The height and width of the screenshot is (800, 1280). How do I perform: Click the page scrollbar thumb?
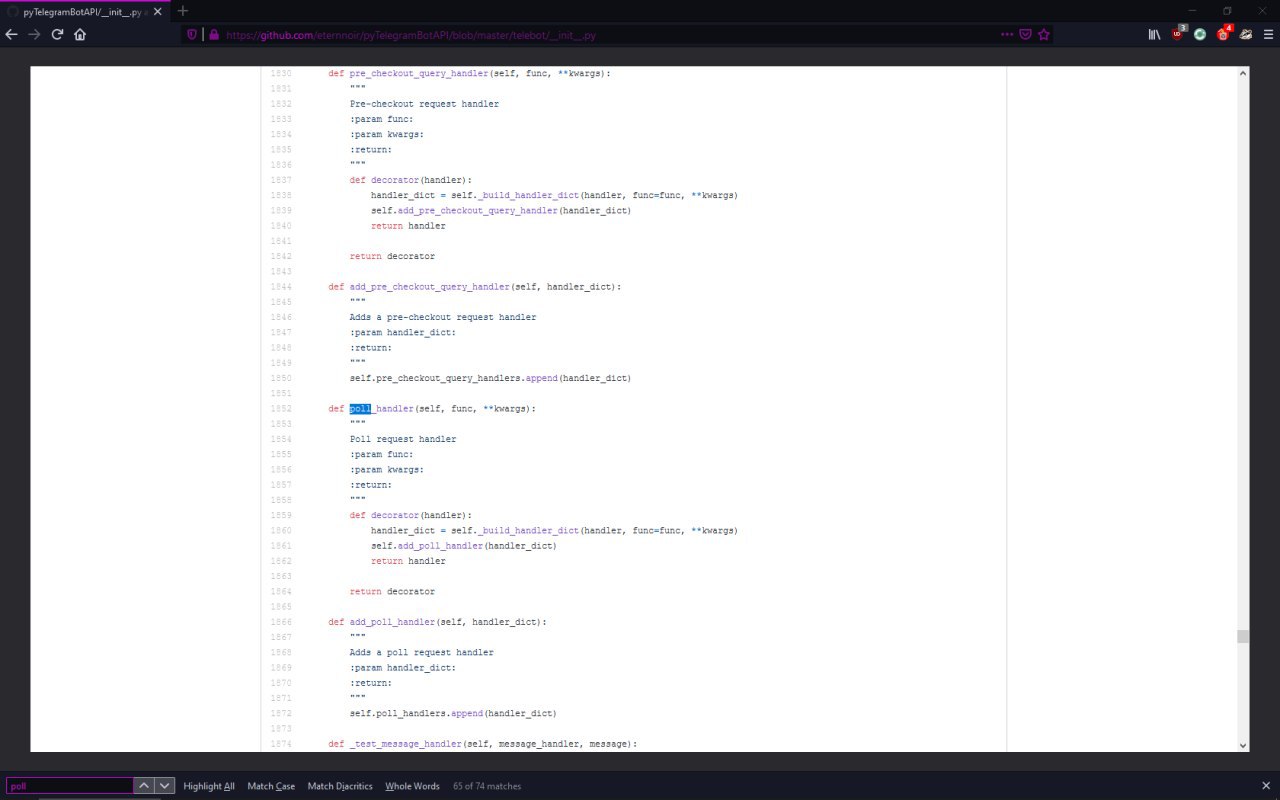pos(1243,636)
